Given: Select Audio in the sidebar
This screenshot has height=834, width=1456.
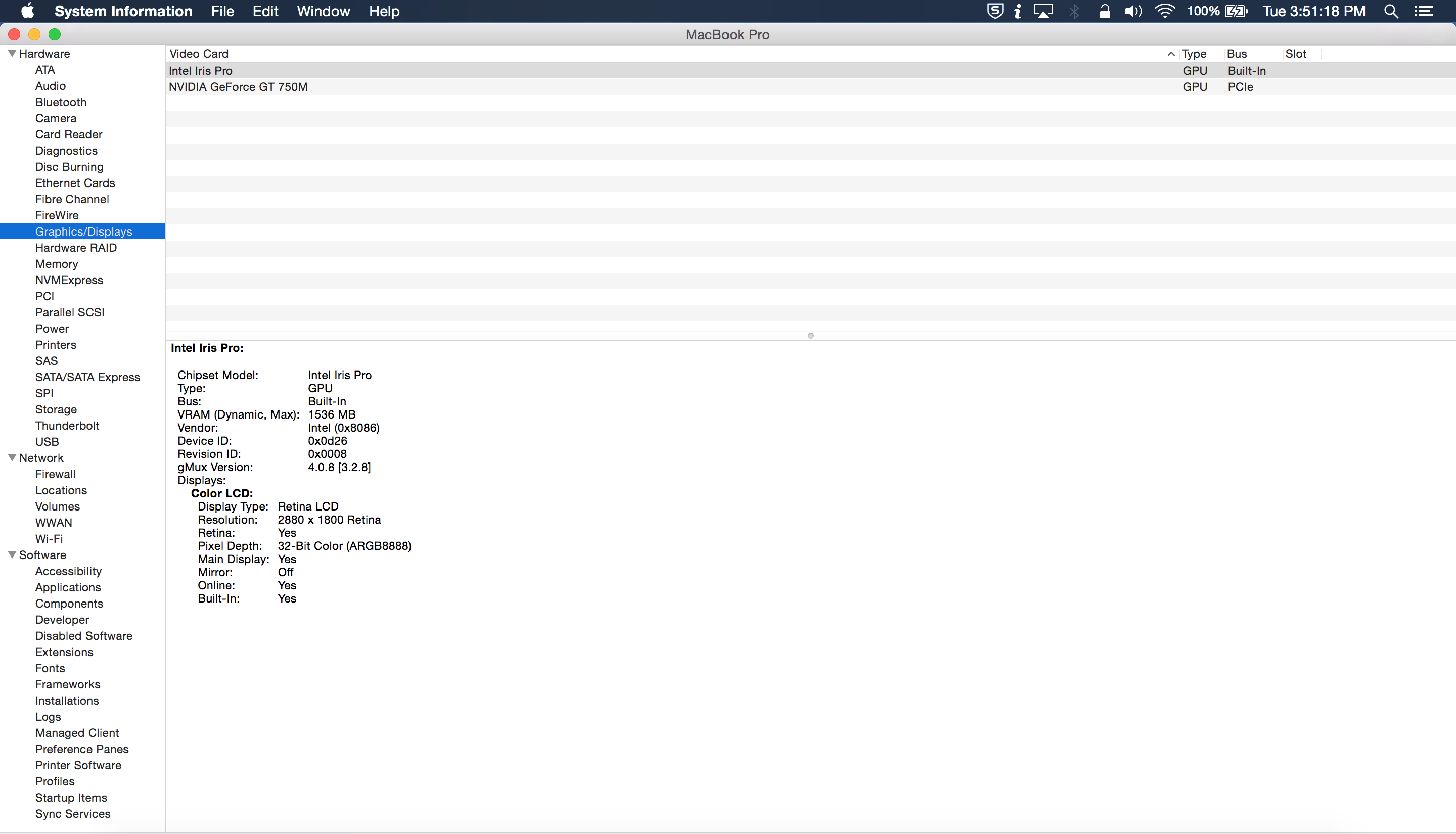Looking at the screenshot, I should [51, 86].
